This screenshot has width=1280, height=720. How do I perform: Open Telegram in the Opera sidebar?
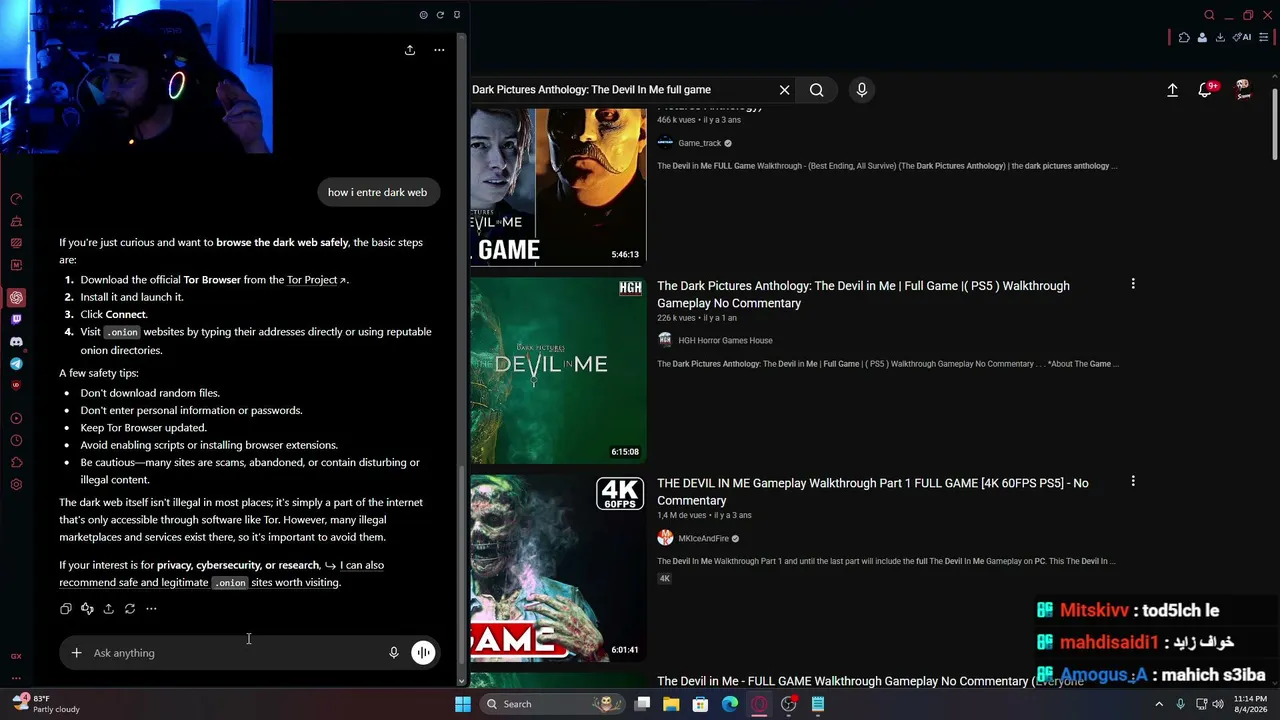[x=16, y=364]
